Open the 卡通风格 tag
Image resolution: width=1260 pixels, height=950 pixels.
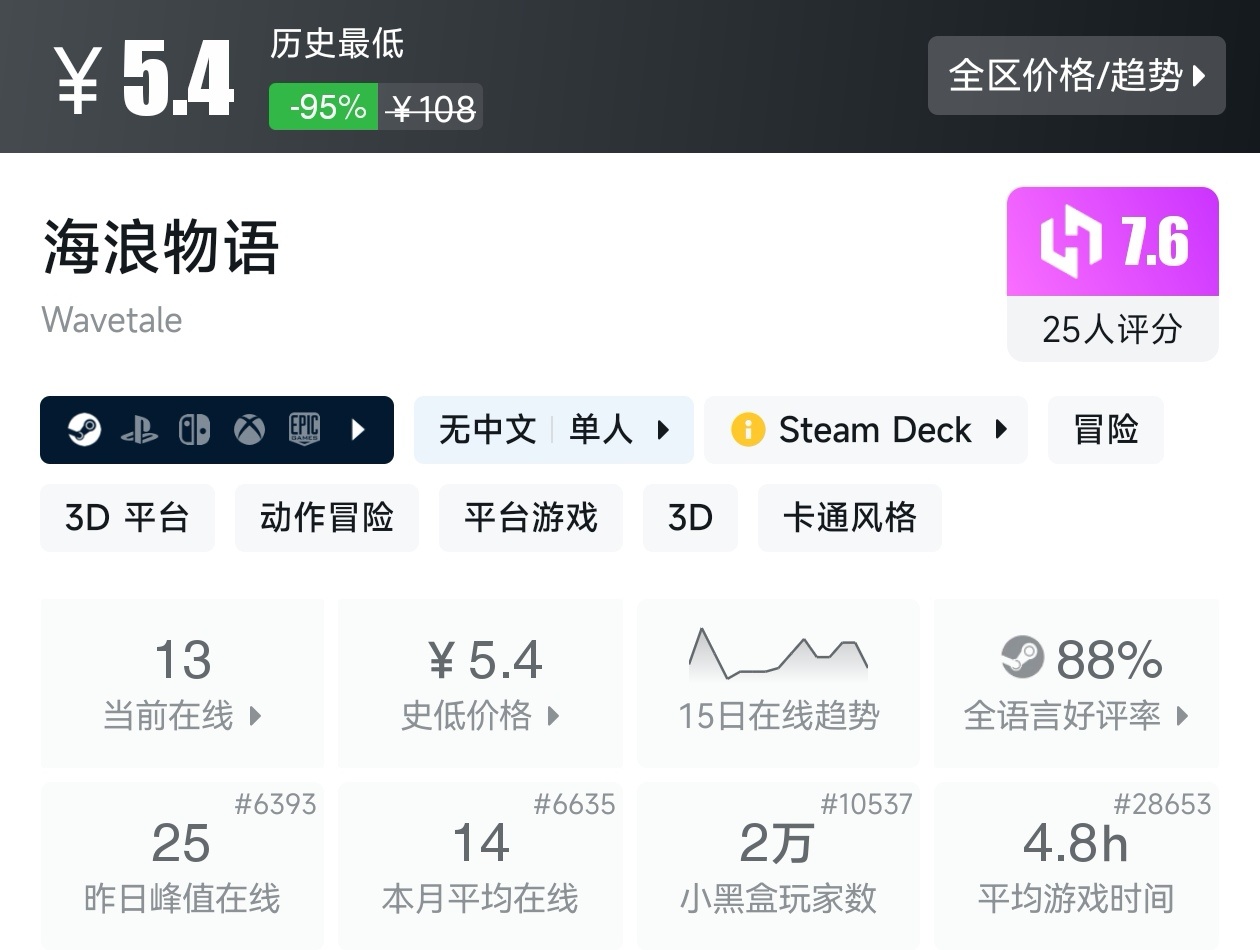pos(849,518)
